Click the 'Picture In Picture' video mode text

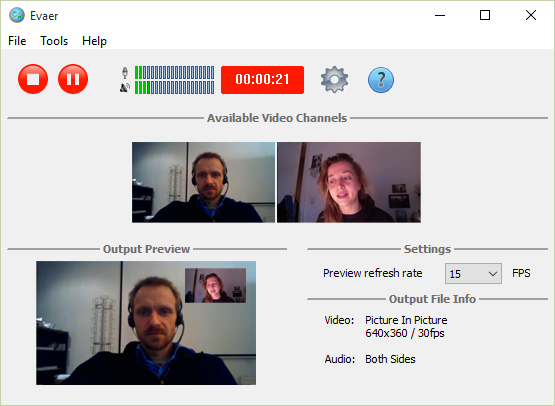pyautogui.click(x=406, y=320)
